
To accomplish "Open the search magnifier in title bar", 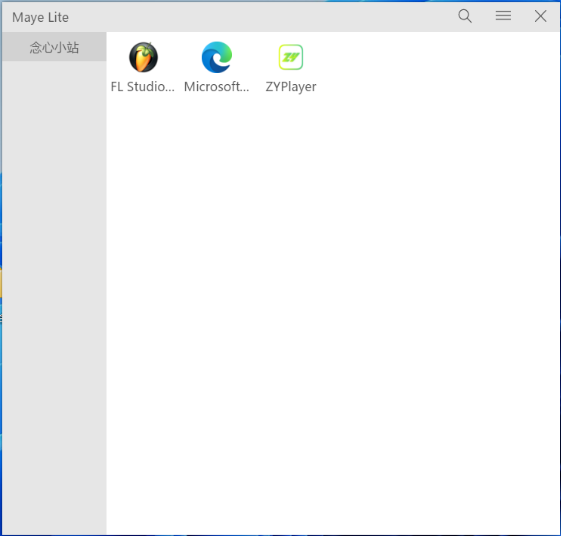I will click(465, 16).
